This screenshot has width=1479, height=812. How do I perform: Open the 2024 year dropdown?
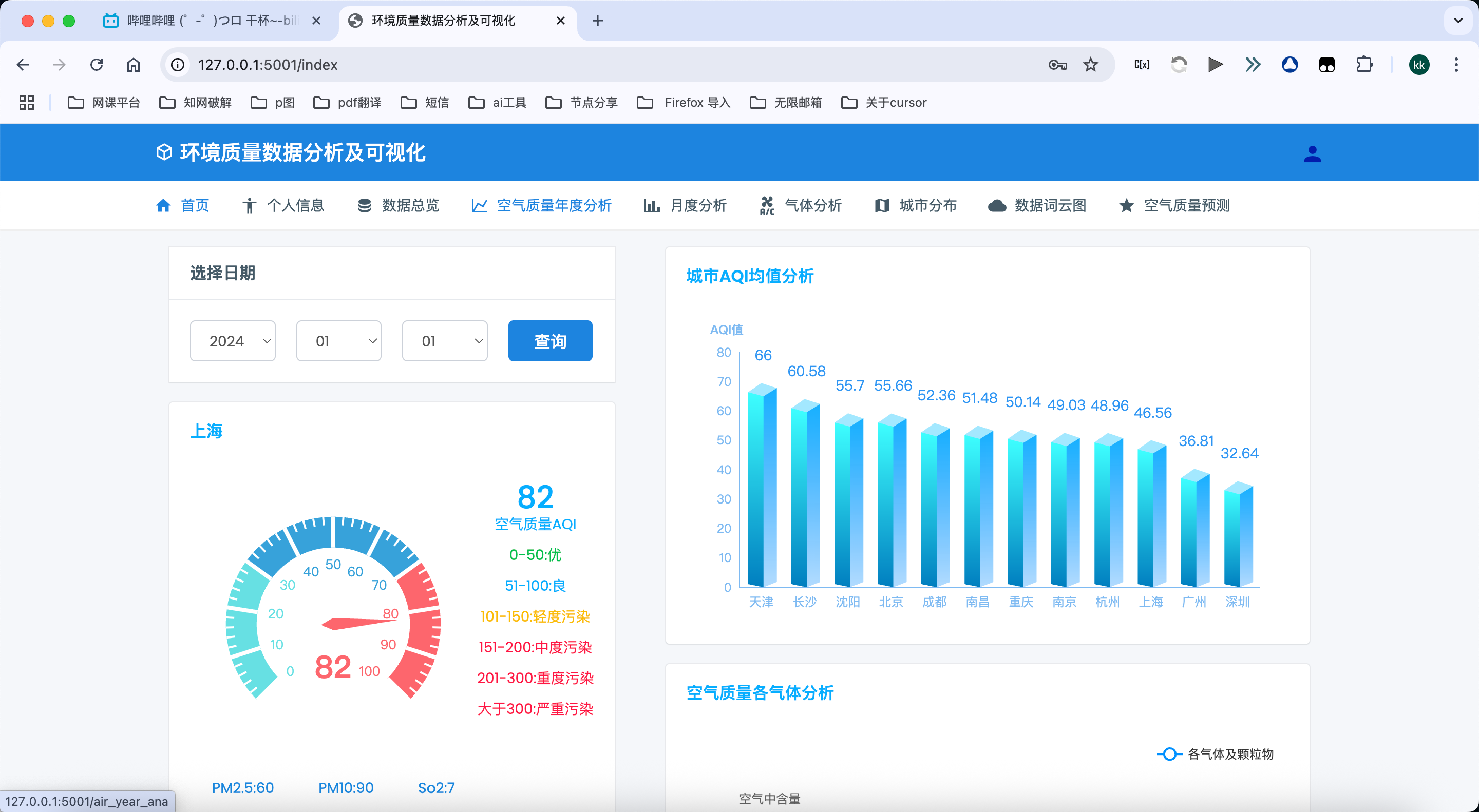click(233, 341)
